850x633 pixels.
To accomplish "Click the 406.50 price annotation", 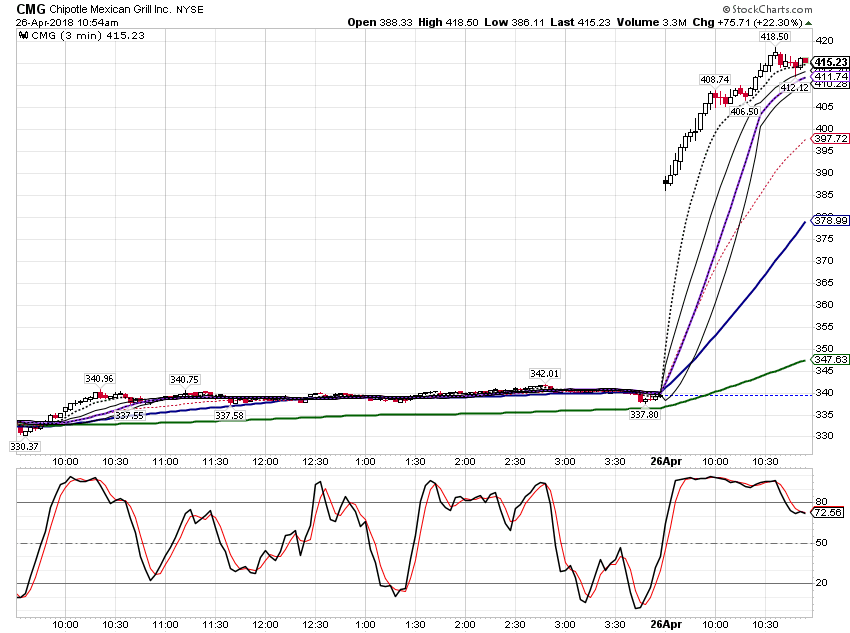I will tap(744, 112).
